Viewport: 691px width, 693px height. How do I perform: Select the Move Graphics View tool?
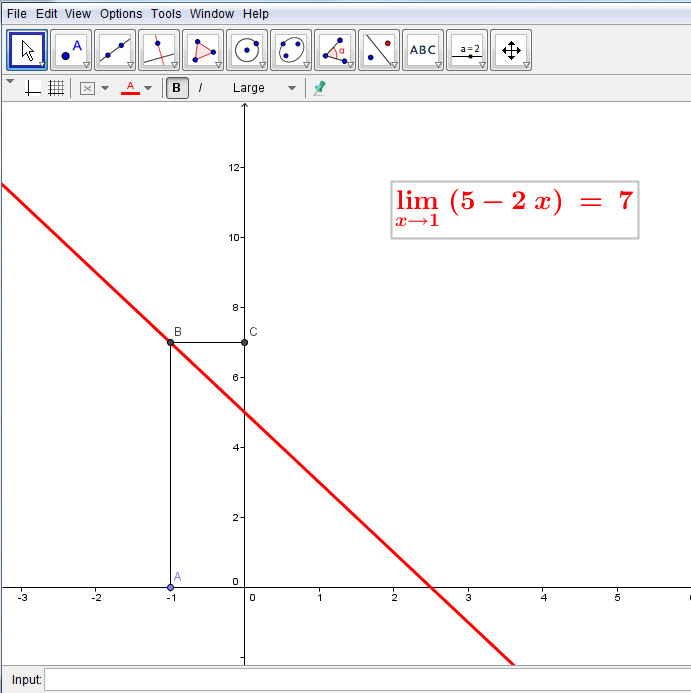[x=511, y=50]
